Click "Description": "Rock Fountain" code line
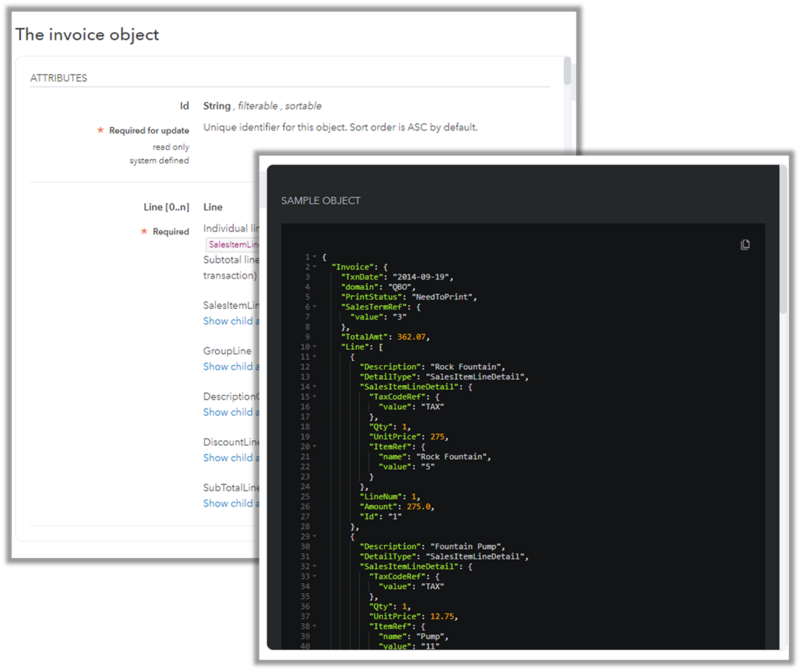The image size is (800, 671). pos(433,367)
